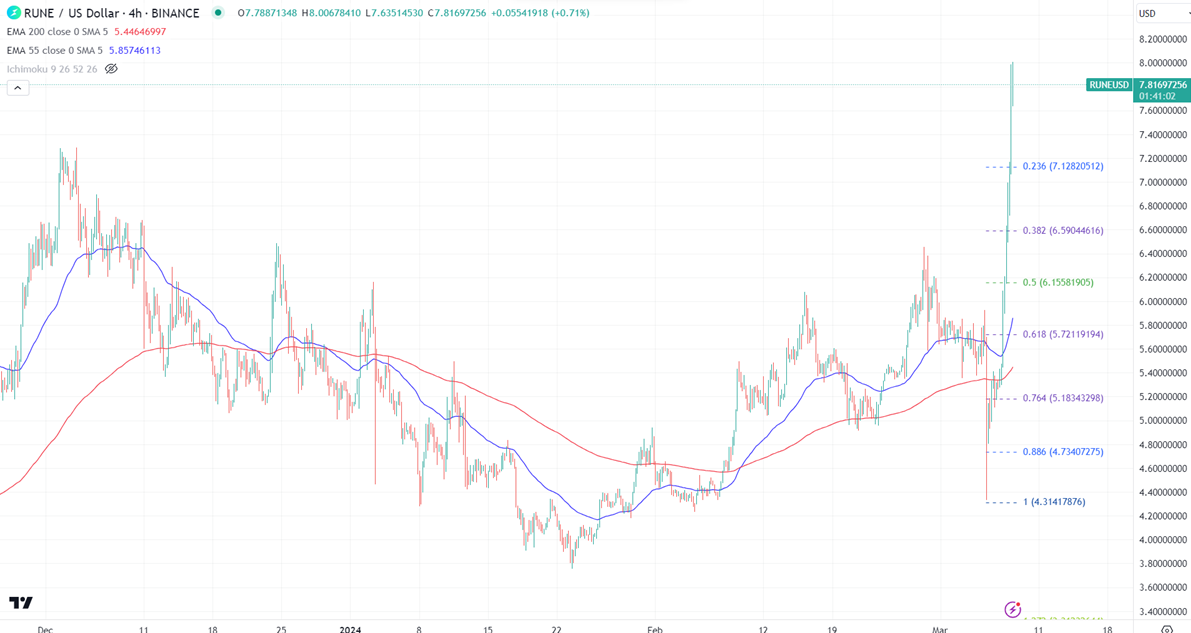This screenshot has width=1191, height=633.
Task: Click the Mar label on time axis
Action: tap(940, 629)
